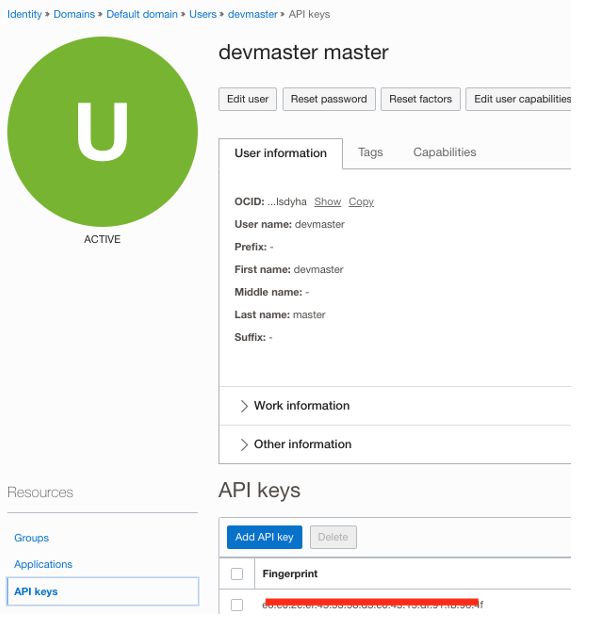Go to Domains in the breadcrumb
The width and height of the screenshot is (606, 625).
coord(74,14)
